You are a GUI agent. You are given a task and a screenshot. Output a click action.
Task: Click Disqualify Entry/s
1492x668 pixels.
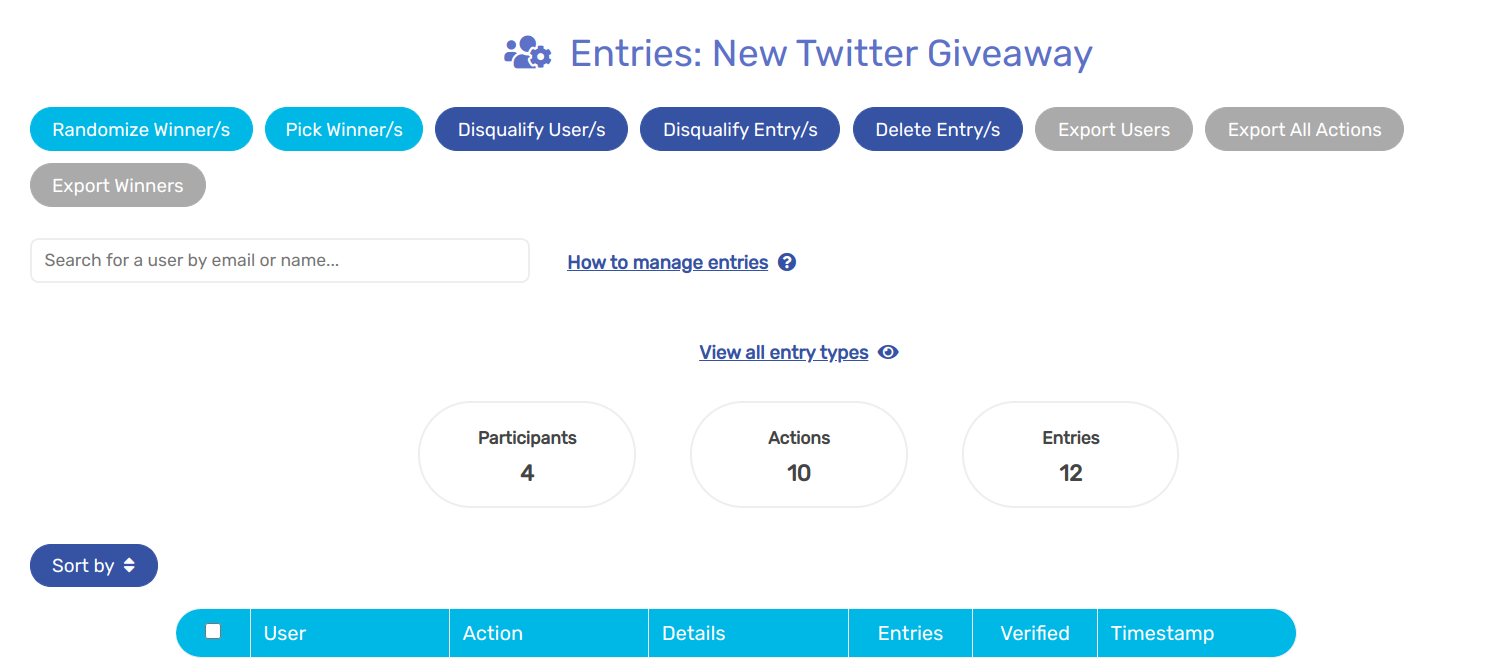pyautogui.click(x=739, y=129)
